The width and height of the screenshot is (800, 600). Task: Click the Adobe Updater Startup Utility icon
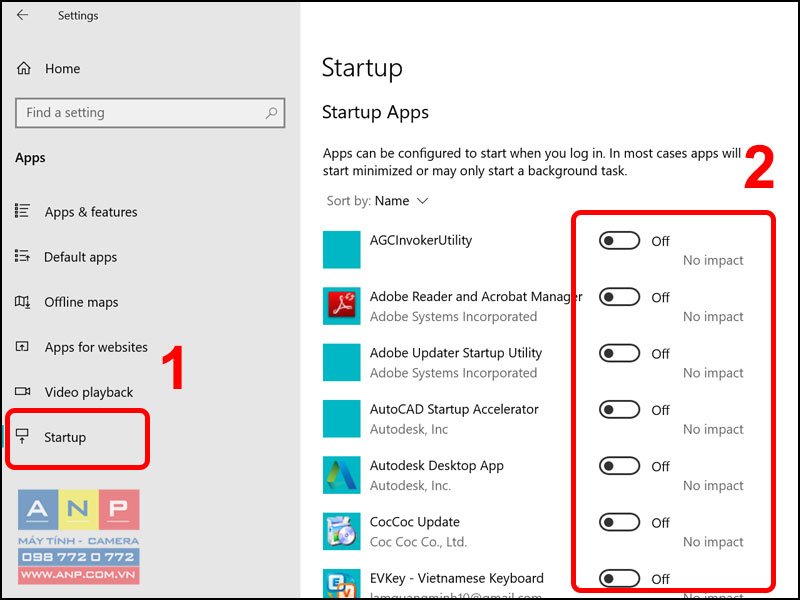tap(341, 362)
